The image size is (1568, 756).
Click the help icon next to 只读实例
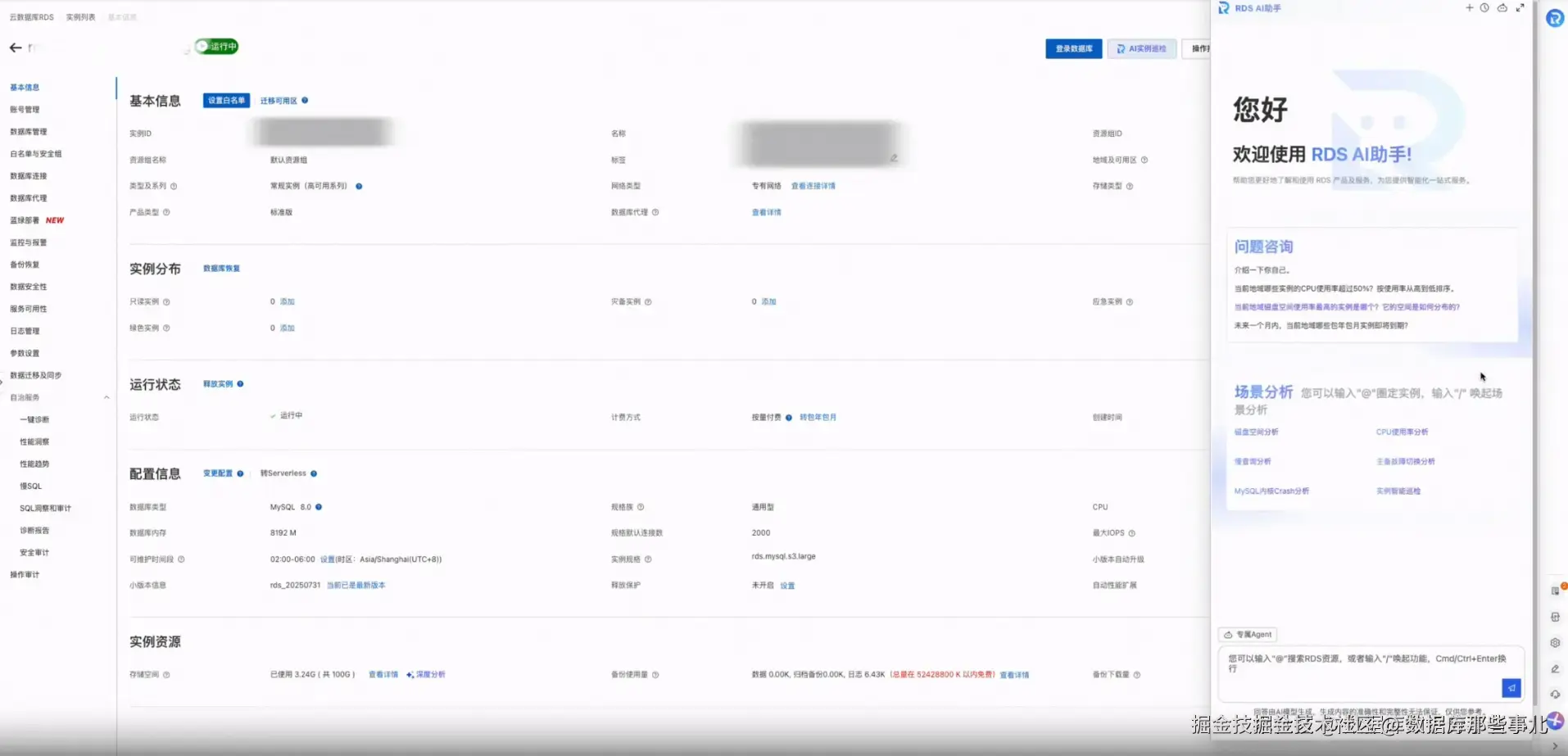tap(166, 301)
